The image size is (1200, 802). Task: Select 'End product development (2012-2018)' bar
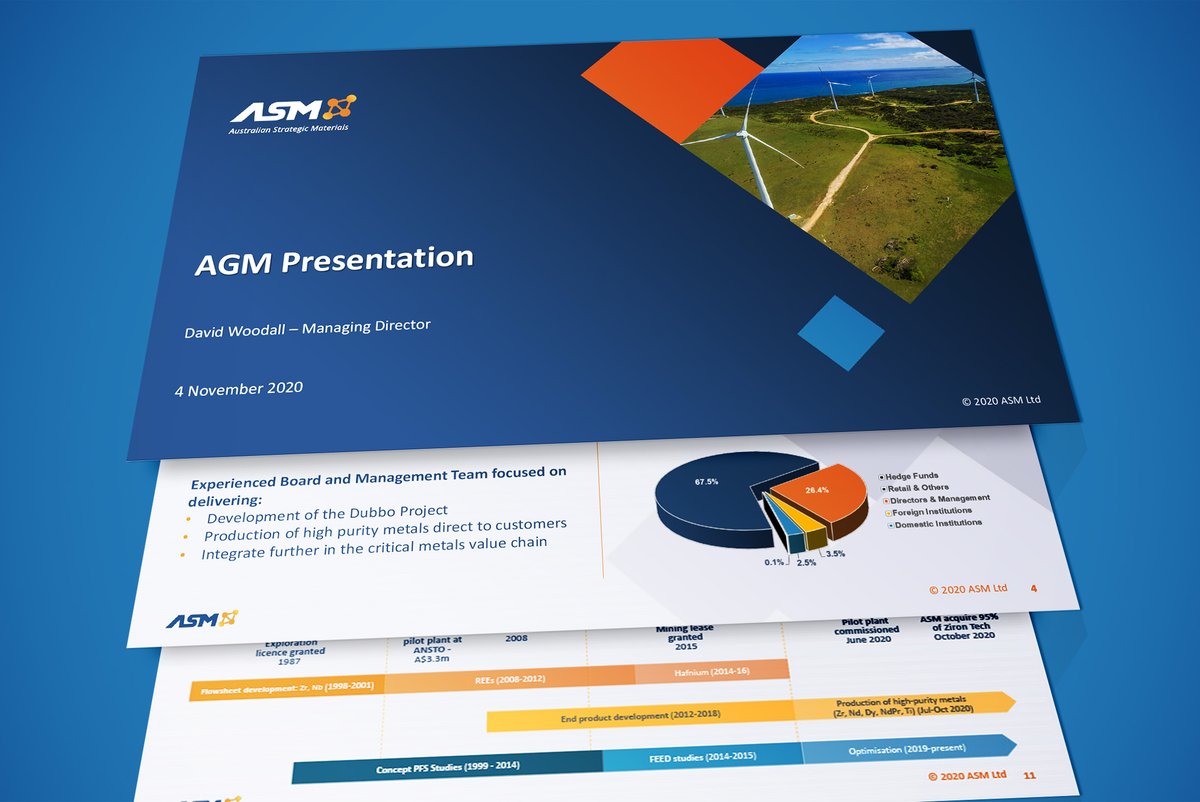point(640,717)
